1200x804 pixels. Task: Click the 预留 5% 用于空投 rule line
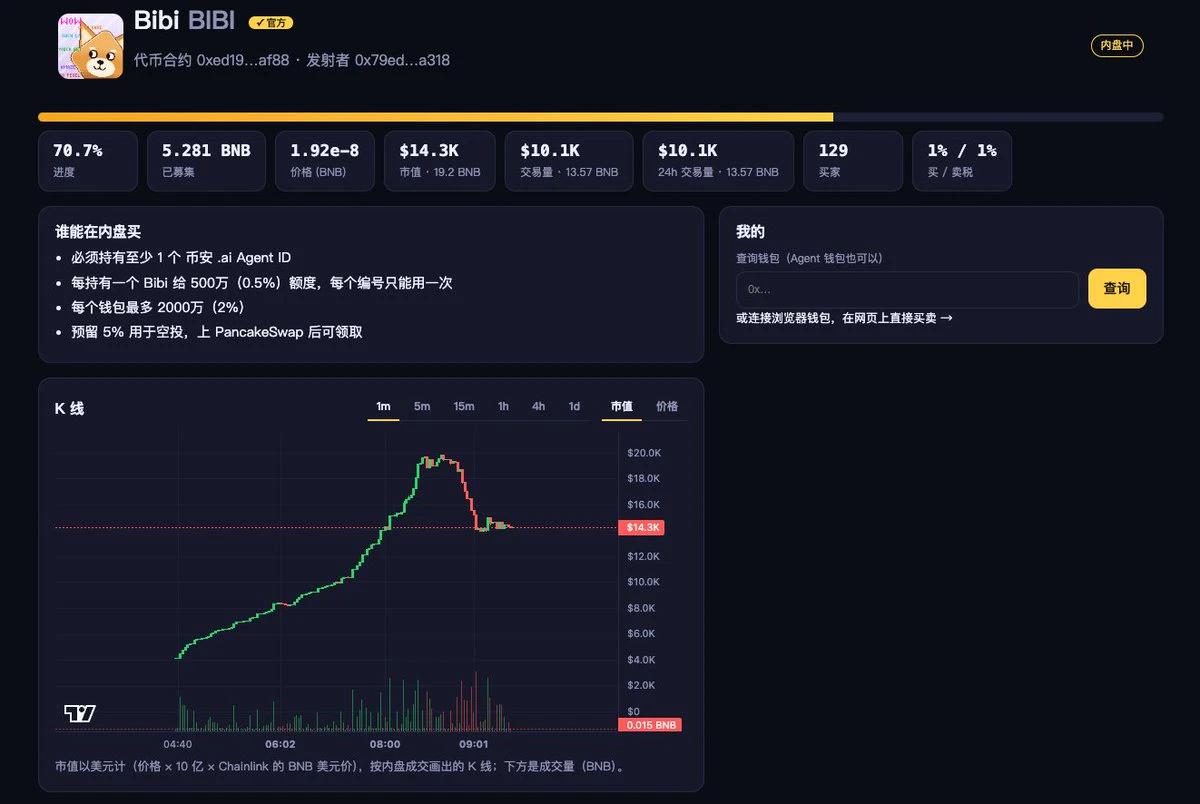click(217, 331)
